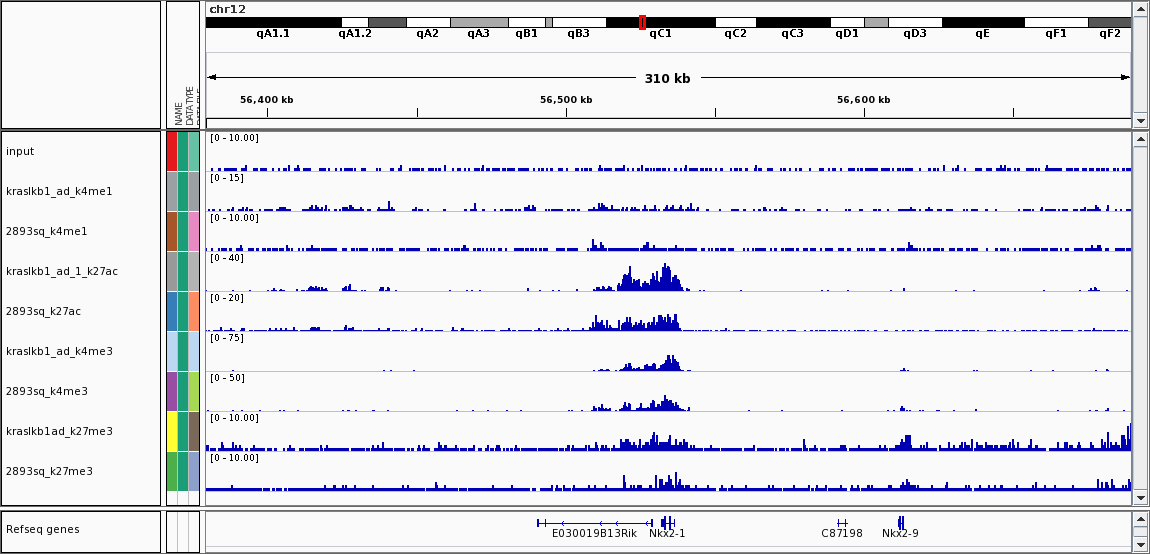Select the kraslkb1ad_k27me3 track
The image size is (1150, 554).
59,431
